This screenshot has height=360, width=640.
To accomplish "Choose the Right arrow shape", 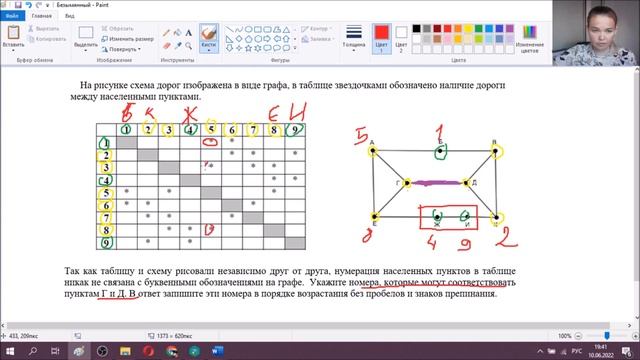I will click(267, 39).
